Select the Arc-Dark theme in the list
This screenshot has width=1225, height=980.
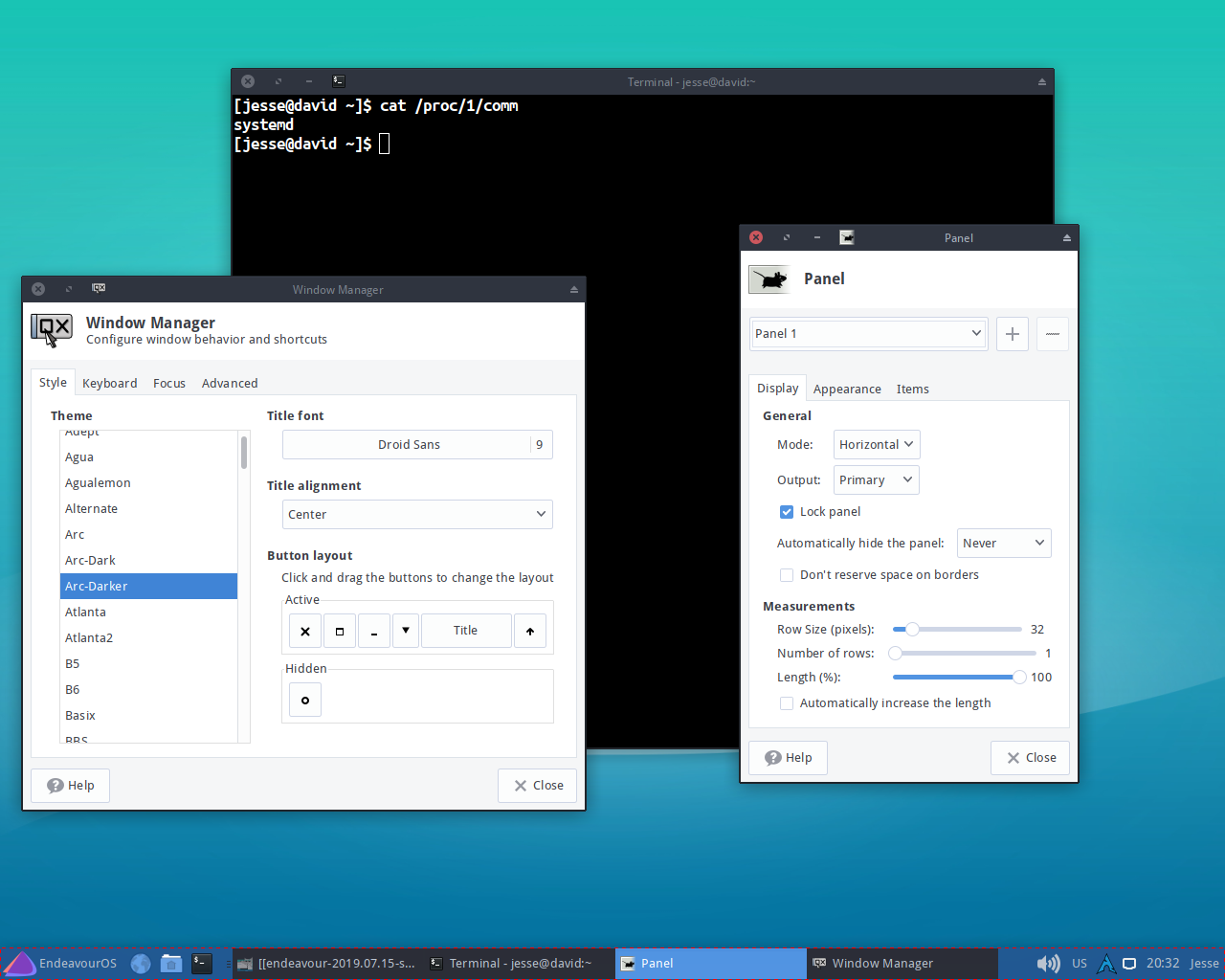point(148,561)
